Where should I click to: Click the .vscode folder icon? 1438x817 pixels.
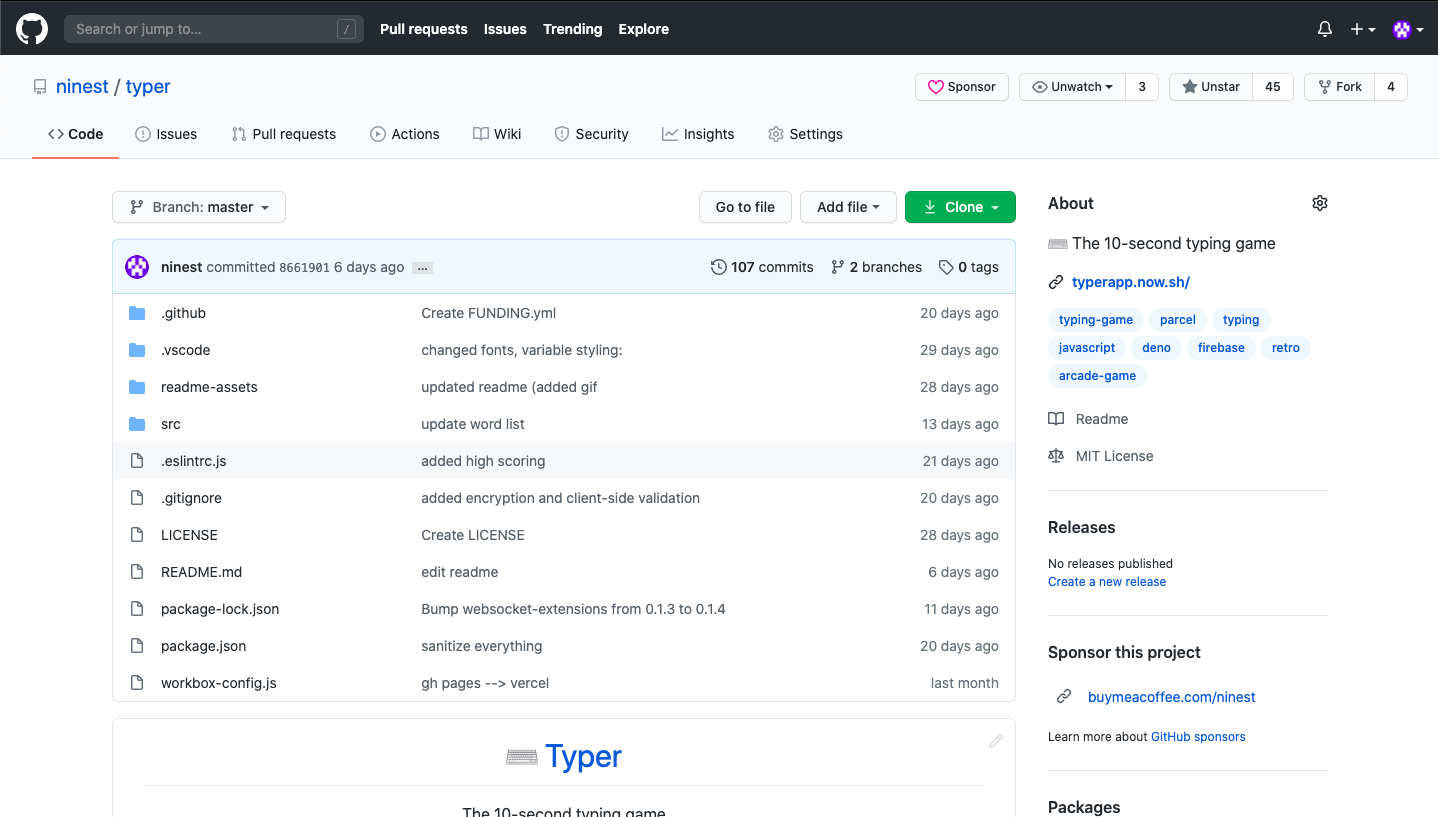(x=137, y=350)
